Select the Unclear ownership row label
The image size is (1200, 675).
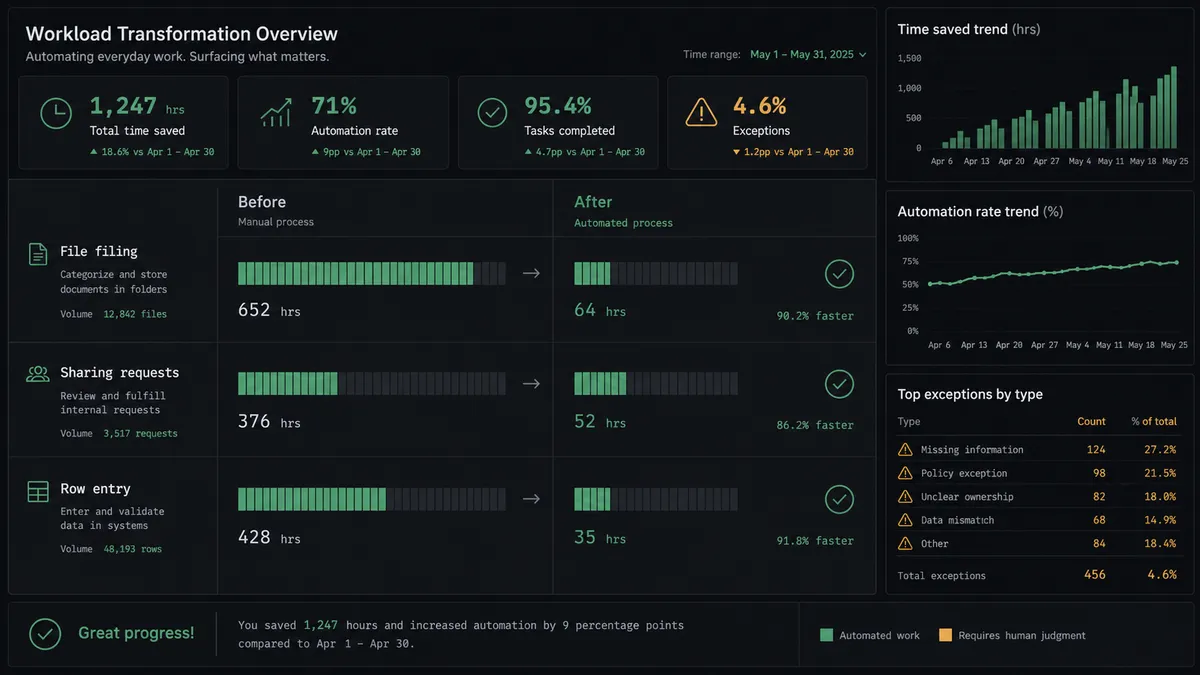967,497
